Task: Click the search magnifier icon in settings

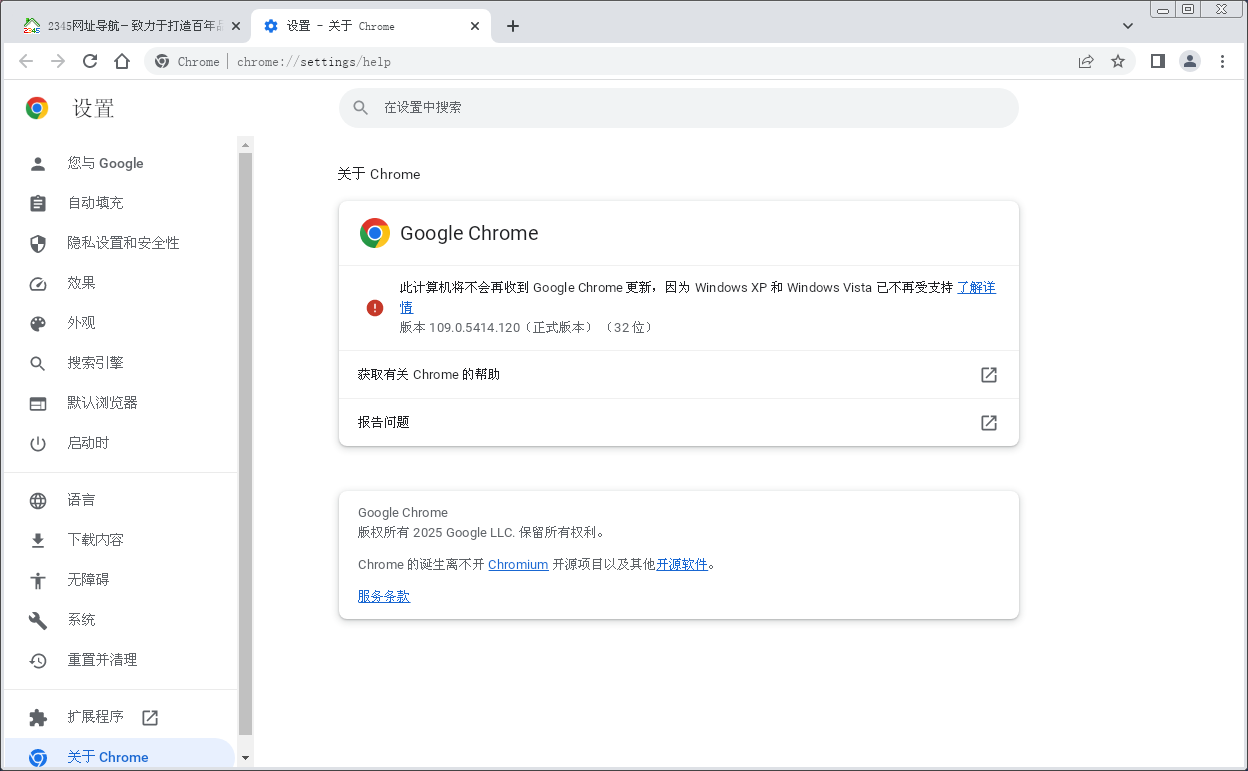Action: point(361,107)
